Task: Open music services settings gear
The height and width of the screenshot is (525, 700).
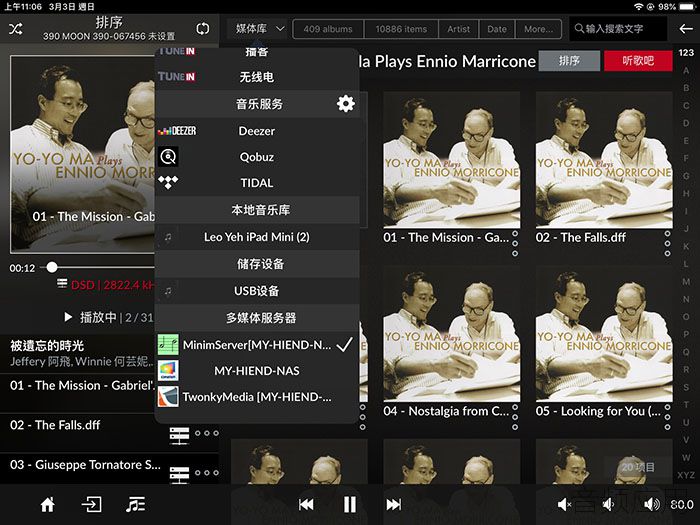Action: 346,104
